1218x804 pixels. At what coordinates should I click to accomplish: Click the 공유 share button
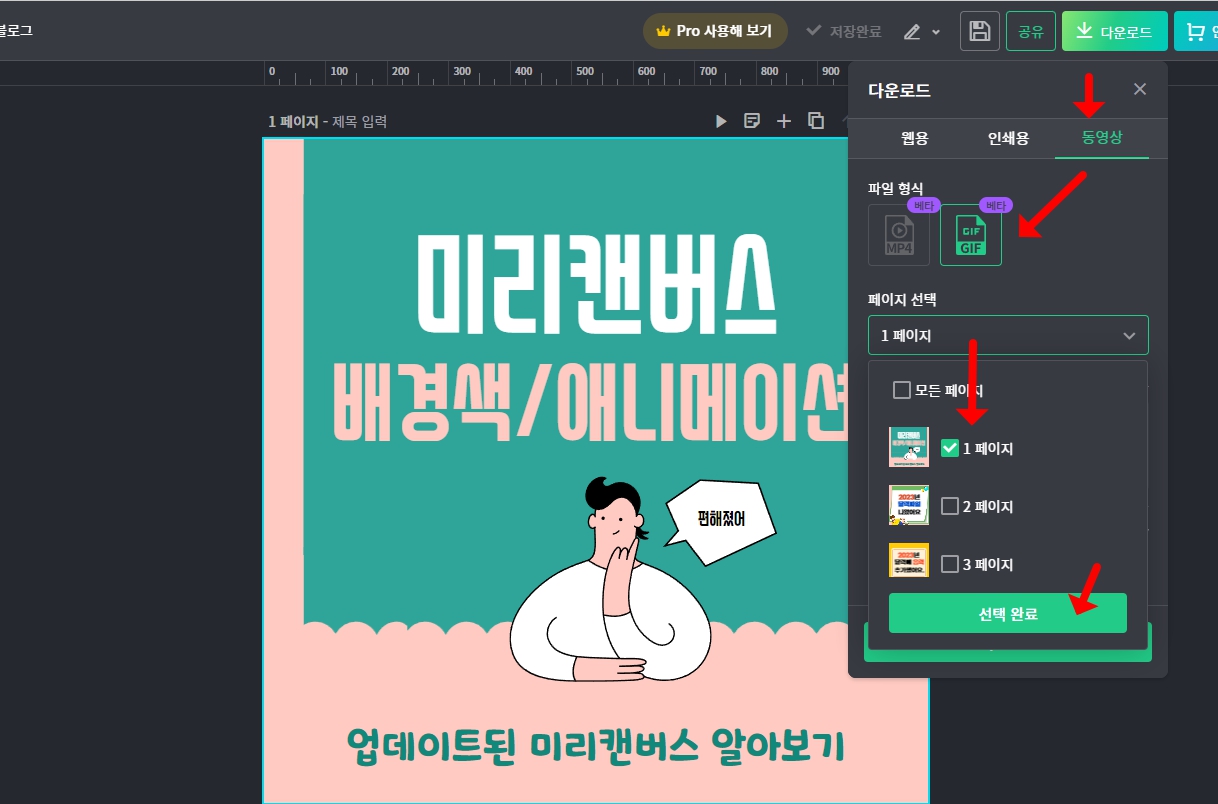(x=1031, y=31)
